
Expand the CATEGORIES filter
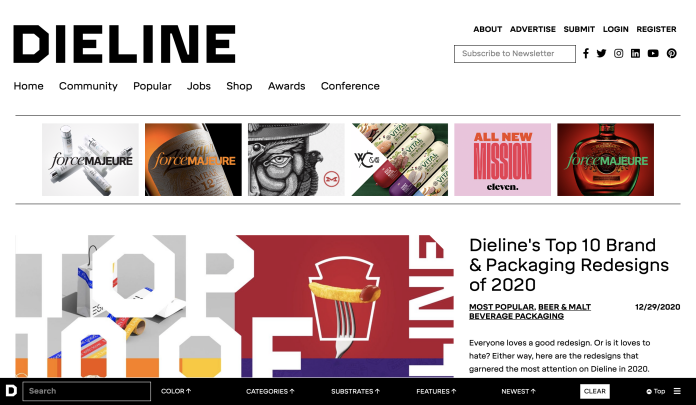[x=270, y=391]
